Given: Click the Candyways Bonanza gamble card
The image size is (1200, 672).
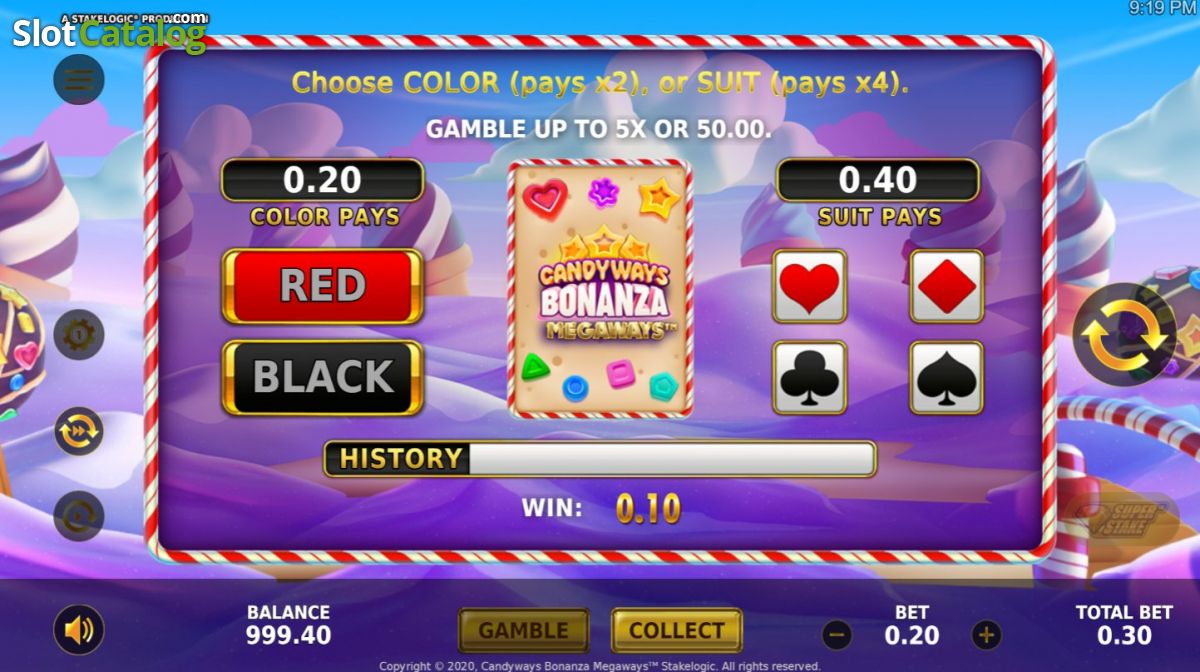Looking at the screenshot, I should 600,287.
